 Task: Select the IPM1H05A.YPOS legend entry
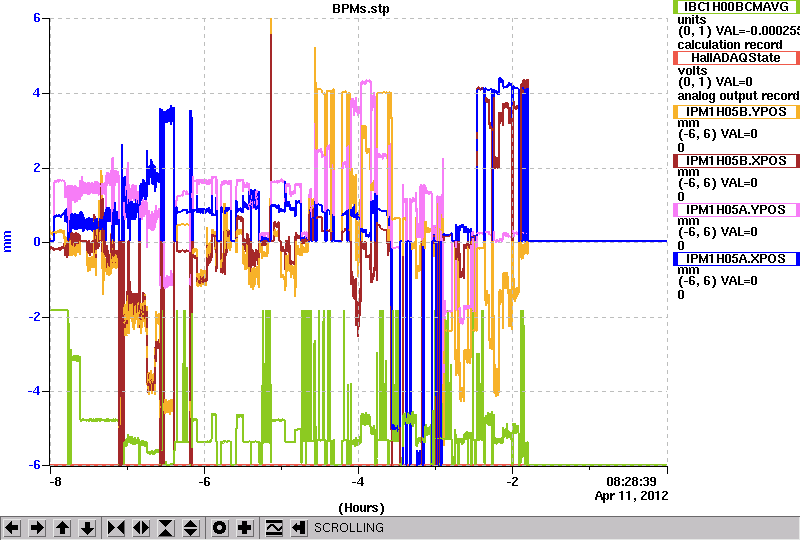(x=736, y=210)
